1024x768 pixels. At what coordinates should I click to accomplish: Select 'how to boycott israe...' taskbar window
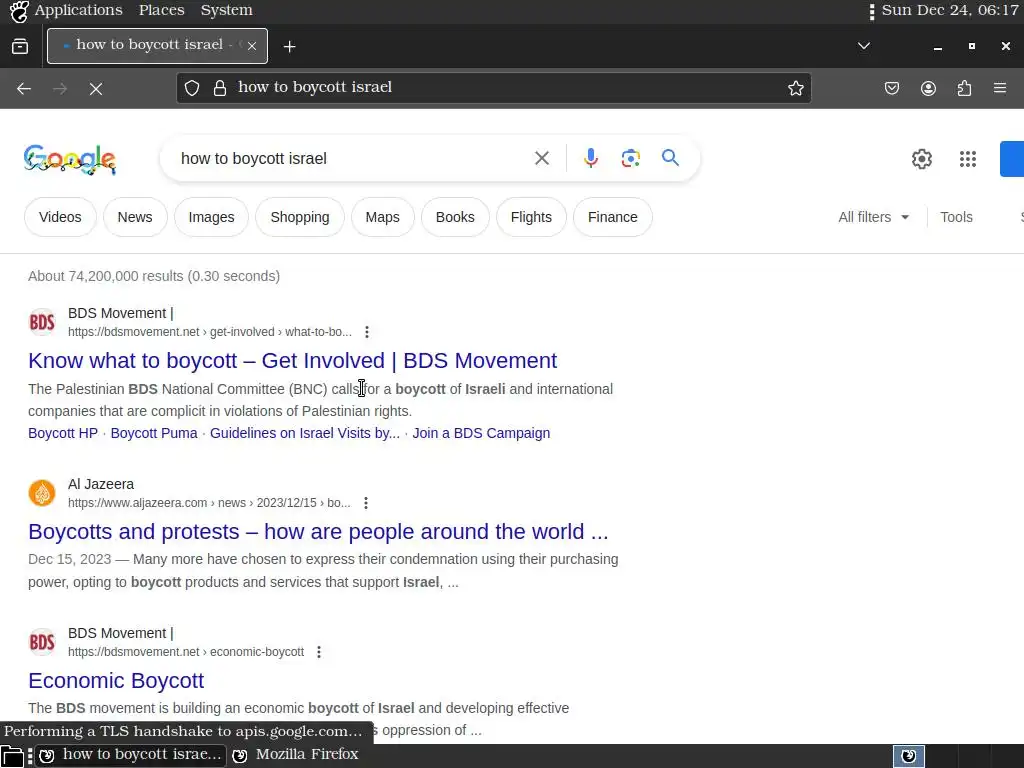(x=131, y=755)
